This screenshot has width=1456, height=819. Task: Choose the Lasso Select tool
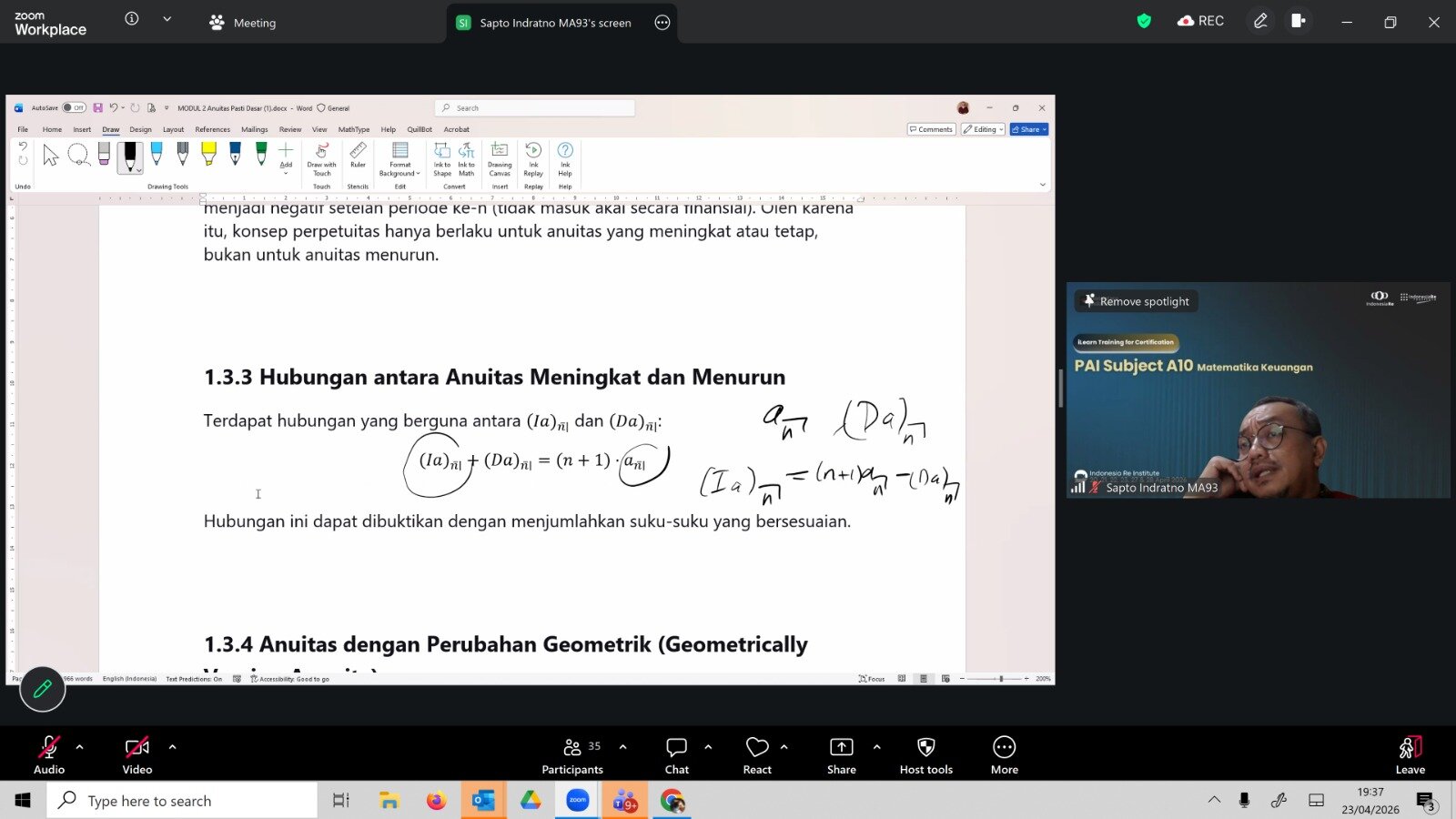[x=78, y=156]
